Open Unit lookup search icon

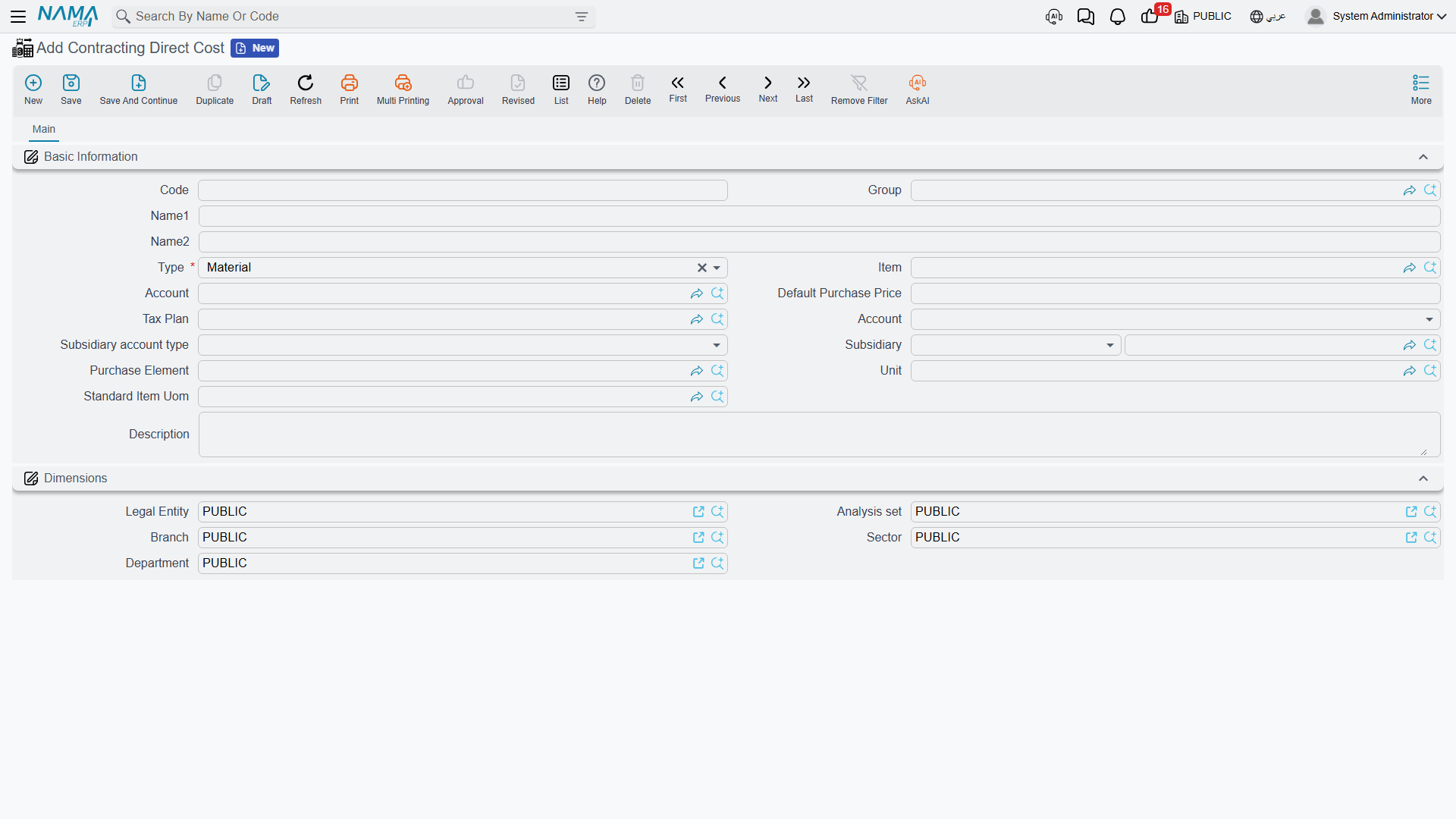(1430, 371)
